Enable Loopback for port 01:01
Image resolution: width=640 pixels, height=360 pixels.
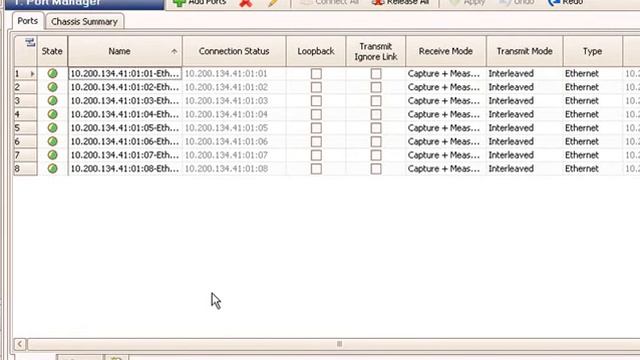tap(316, 74)
